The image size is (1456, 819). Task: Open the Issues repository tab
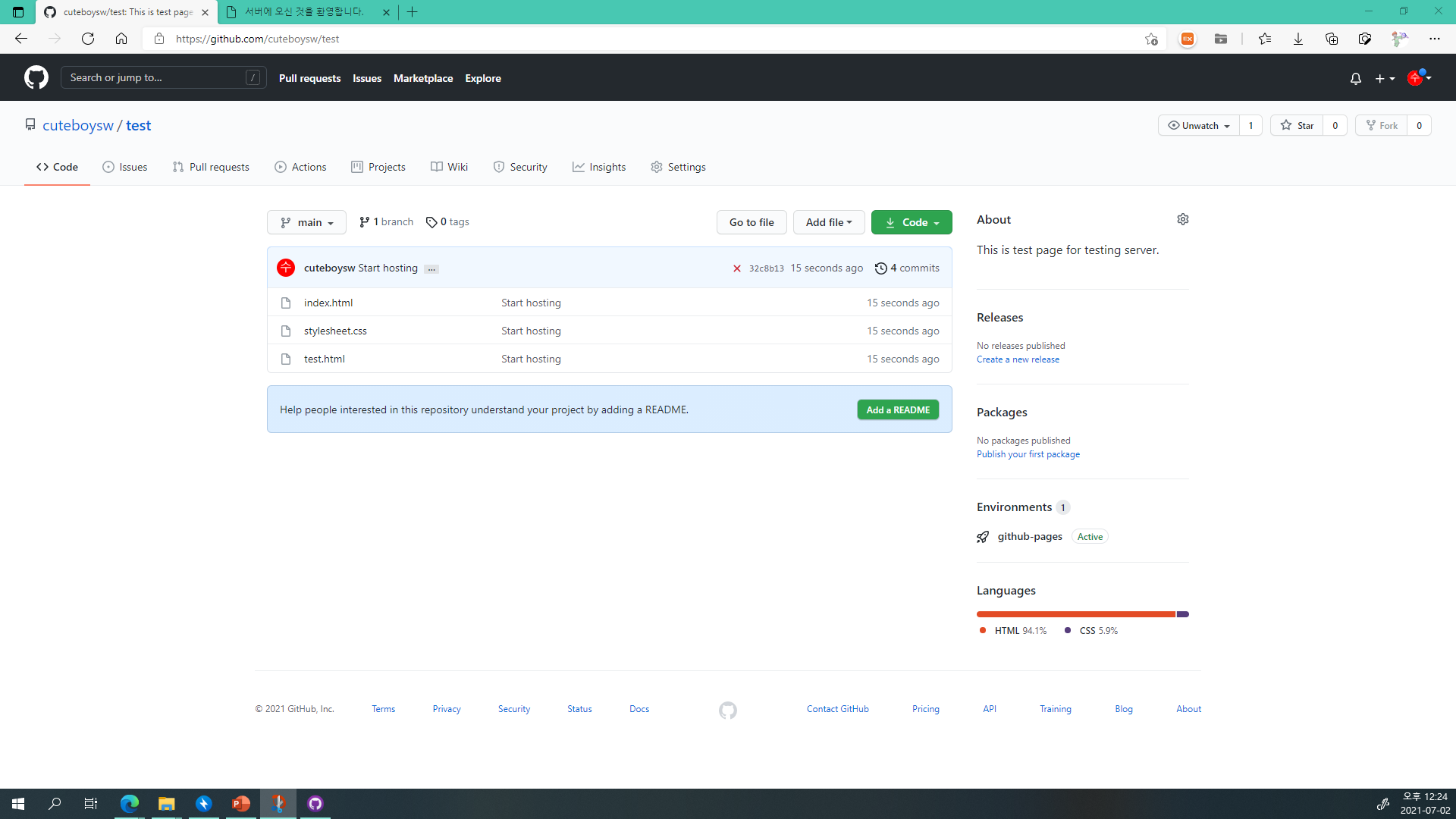[x=125, y=167]
